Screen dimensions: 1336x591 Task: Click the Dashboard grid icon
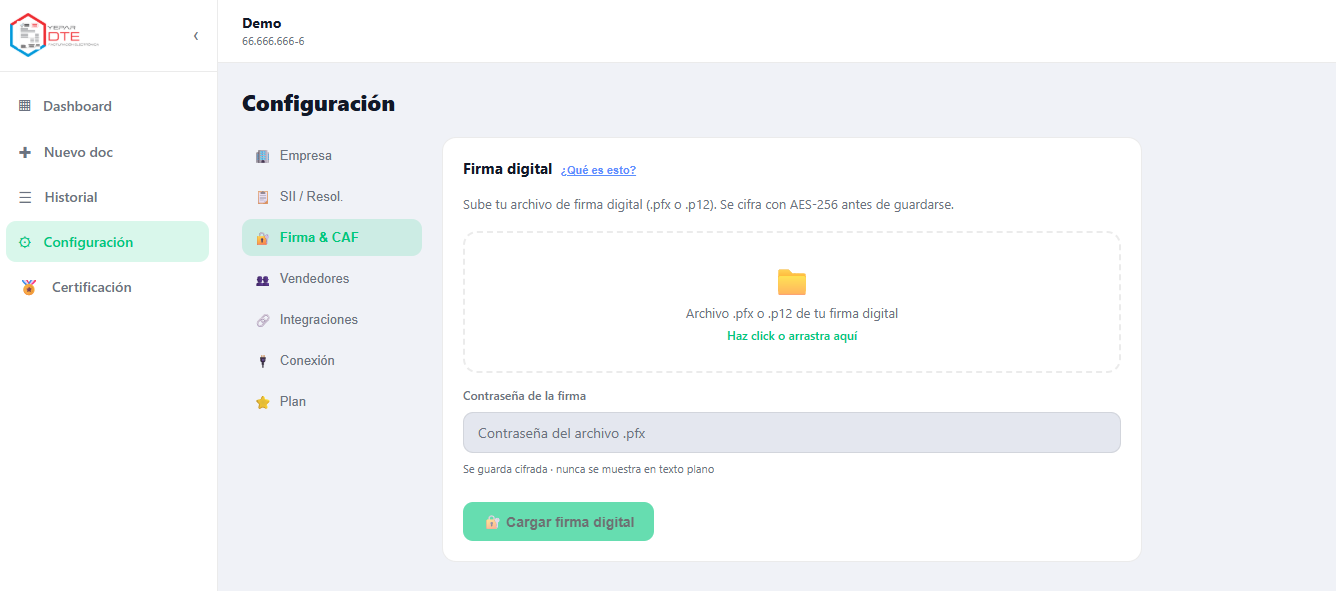(25, 106)
